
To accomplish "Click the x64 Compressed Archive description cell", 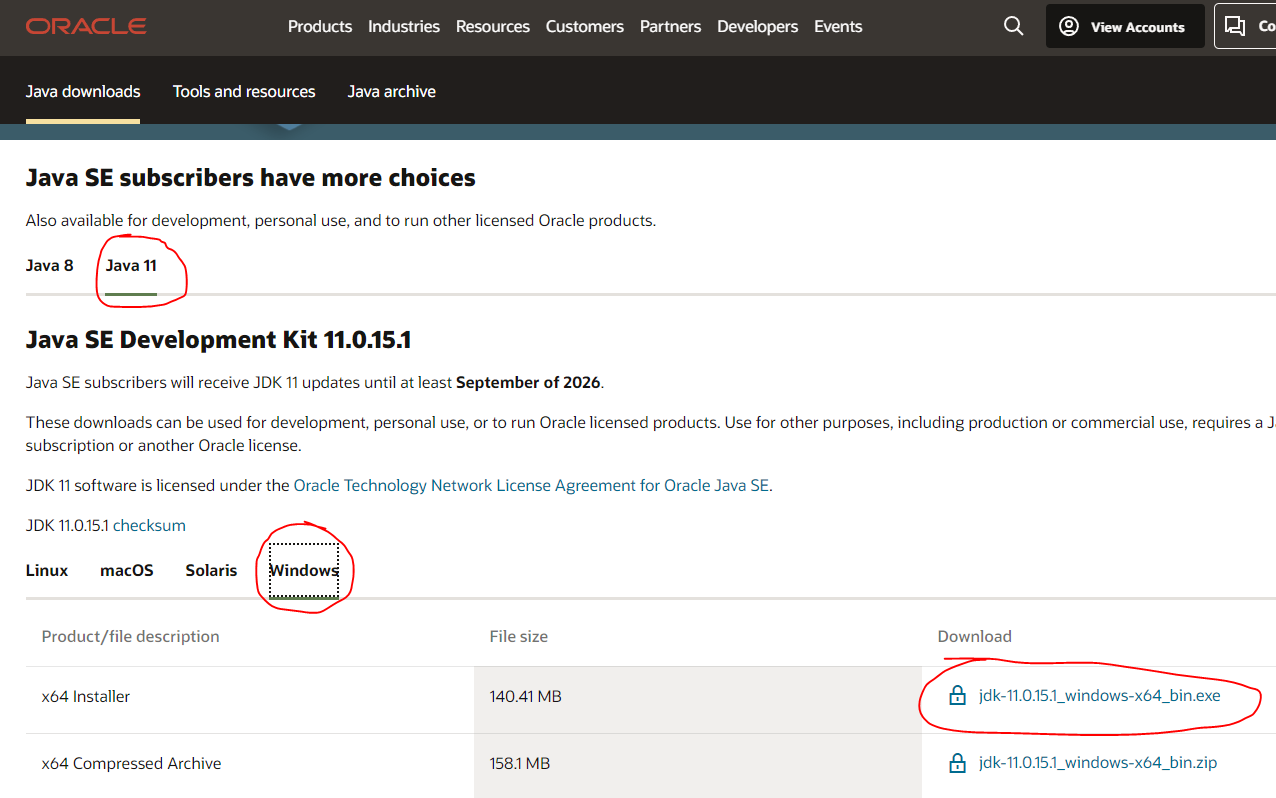I will [x=250, y=764].
